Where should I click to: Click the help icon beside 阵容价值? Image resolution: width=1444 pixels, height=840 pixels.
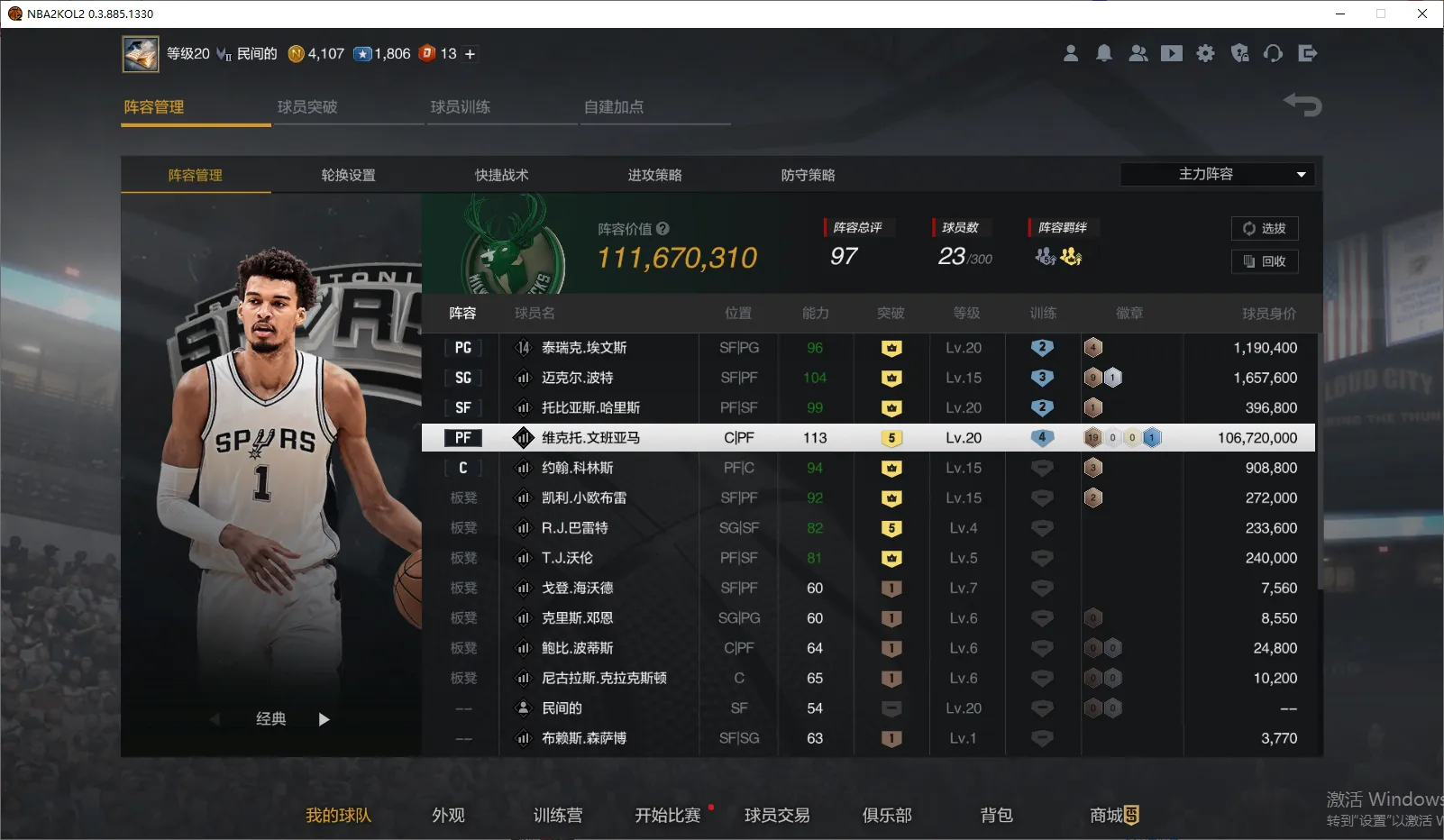(663, 229)
